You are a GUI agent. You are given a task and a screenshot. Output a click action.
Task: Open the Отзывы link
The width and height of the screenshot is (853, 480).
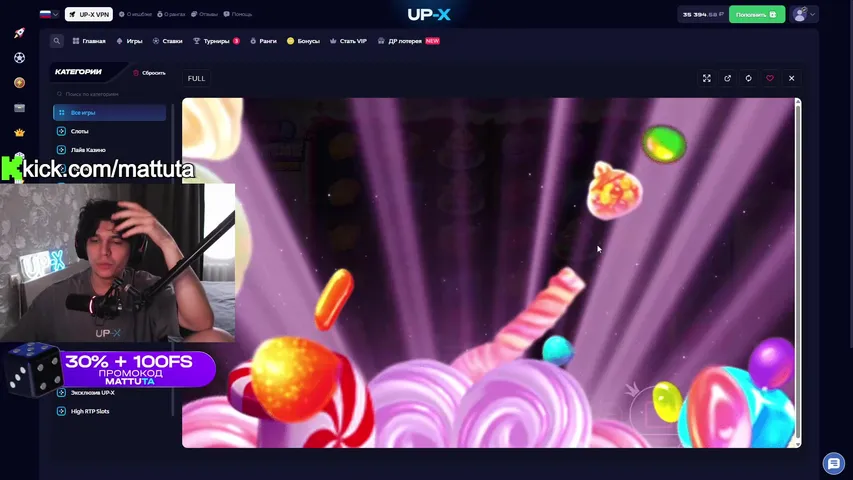205,14
